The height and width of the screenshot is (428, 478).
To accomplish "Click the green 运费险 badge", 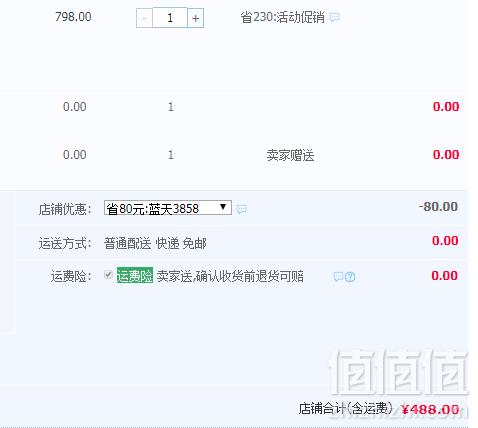I will click(x=135, y=276).
